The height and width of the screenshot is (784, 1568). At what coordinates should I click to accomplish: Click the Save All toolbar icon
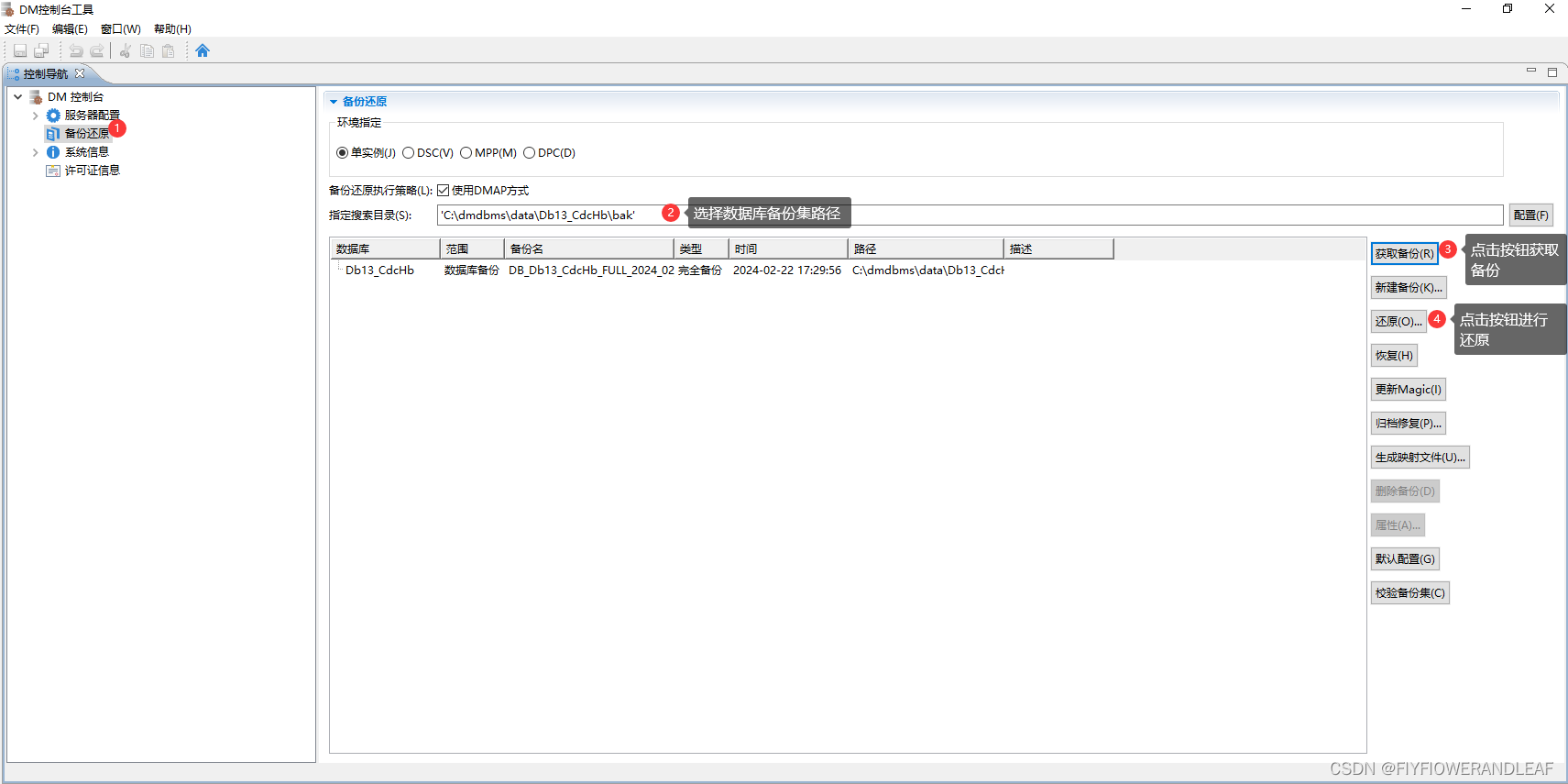[x=41, y=50]
